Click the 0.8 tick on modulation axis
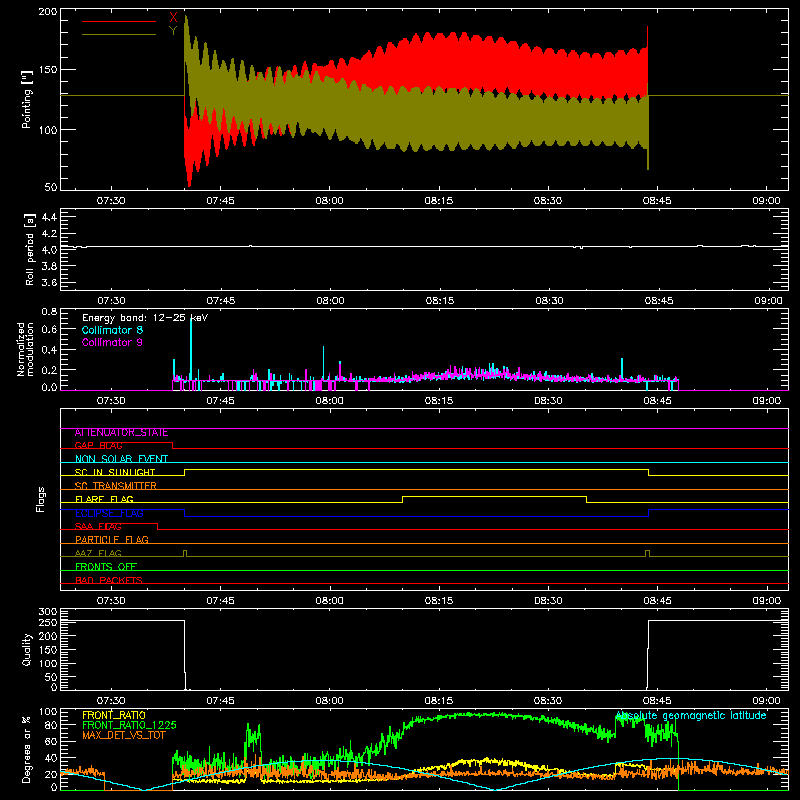800x800 pixels. point(49,311)
